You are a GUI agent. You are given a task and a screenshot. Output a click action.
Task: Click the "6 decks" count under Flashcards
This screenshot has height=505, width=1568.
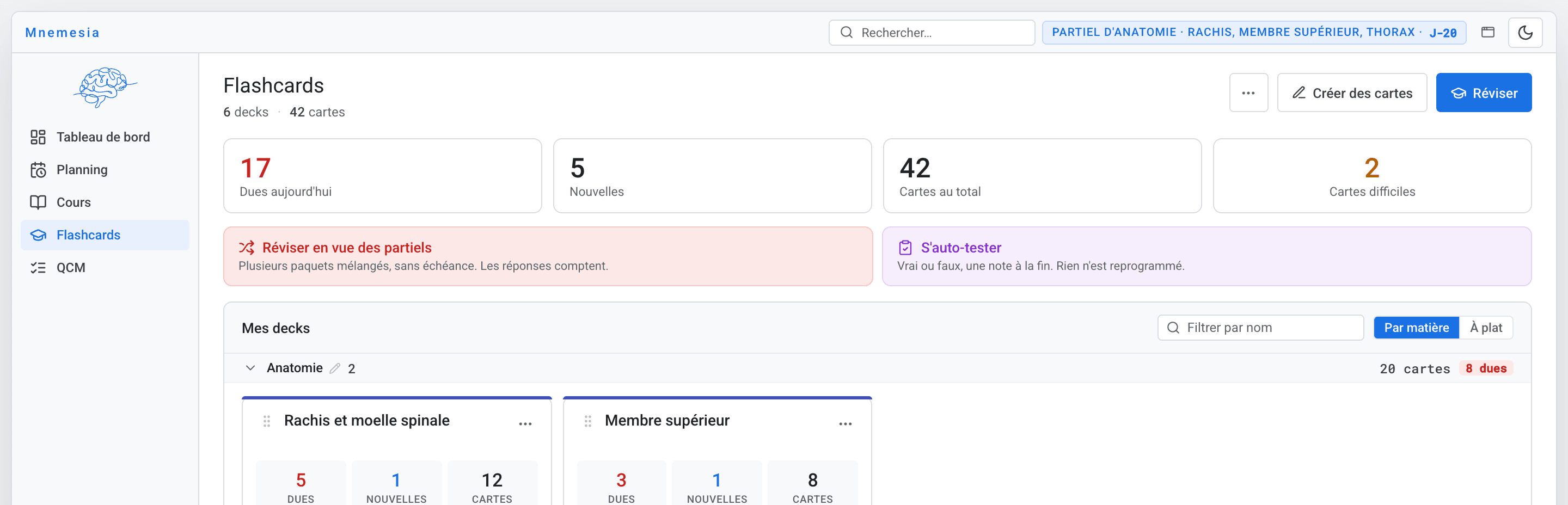246,112
